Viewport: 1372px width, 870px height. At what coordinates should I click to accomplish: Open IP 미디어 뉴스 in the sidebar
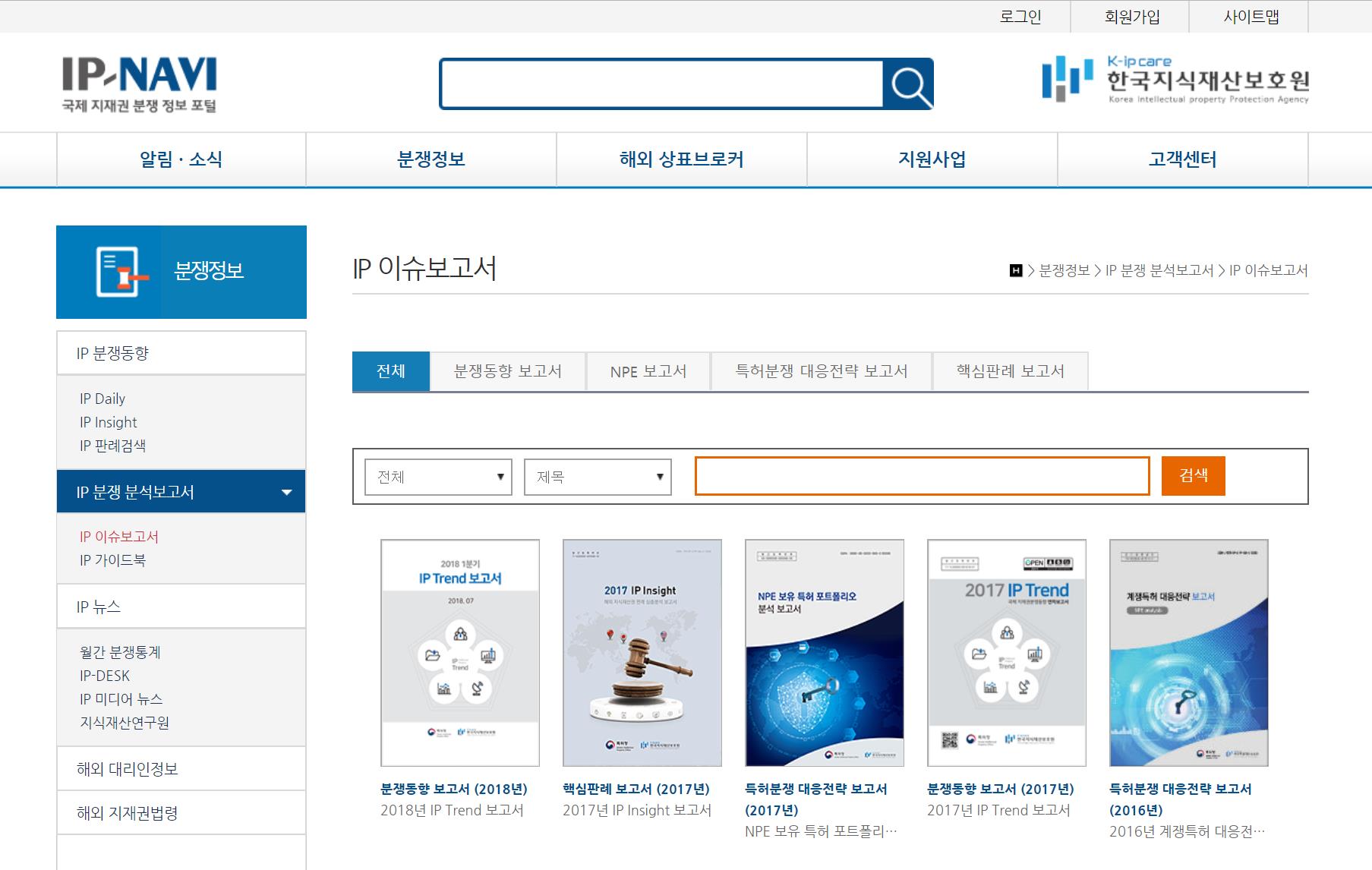tap(121, 699)
